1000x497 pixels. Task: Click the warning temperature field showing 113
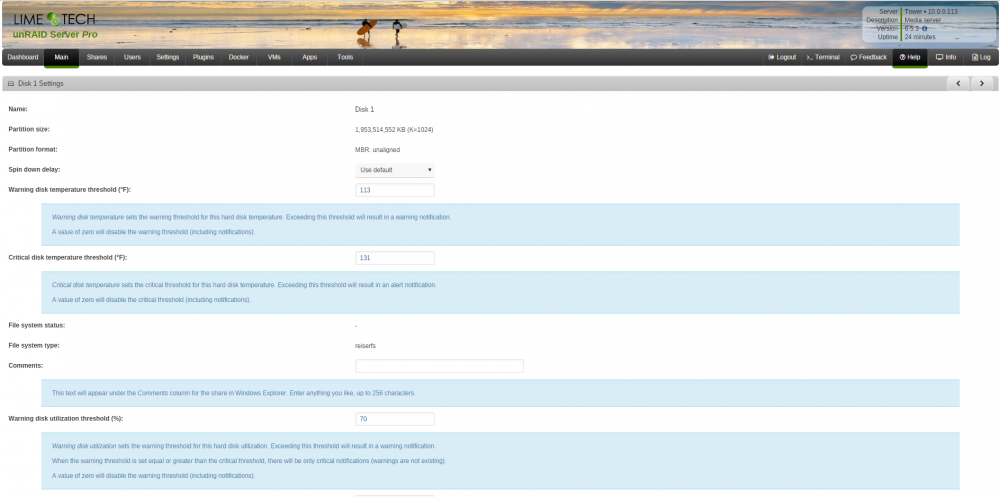coord(395,190)
